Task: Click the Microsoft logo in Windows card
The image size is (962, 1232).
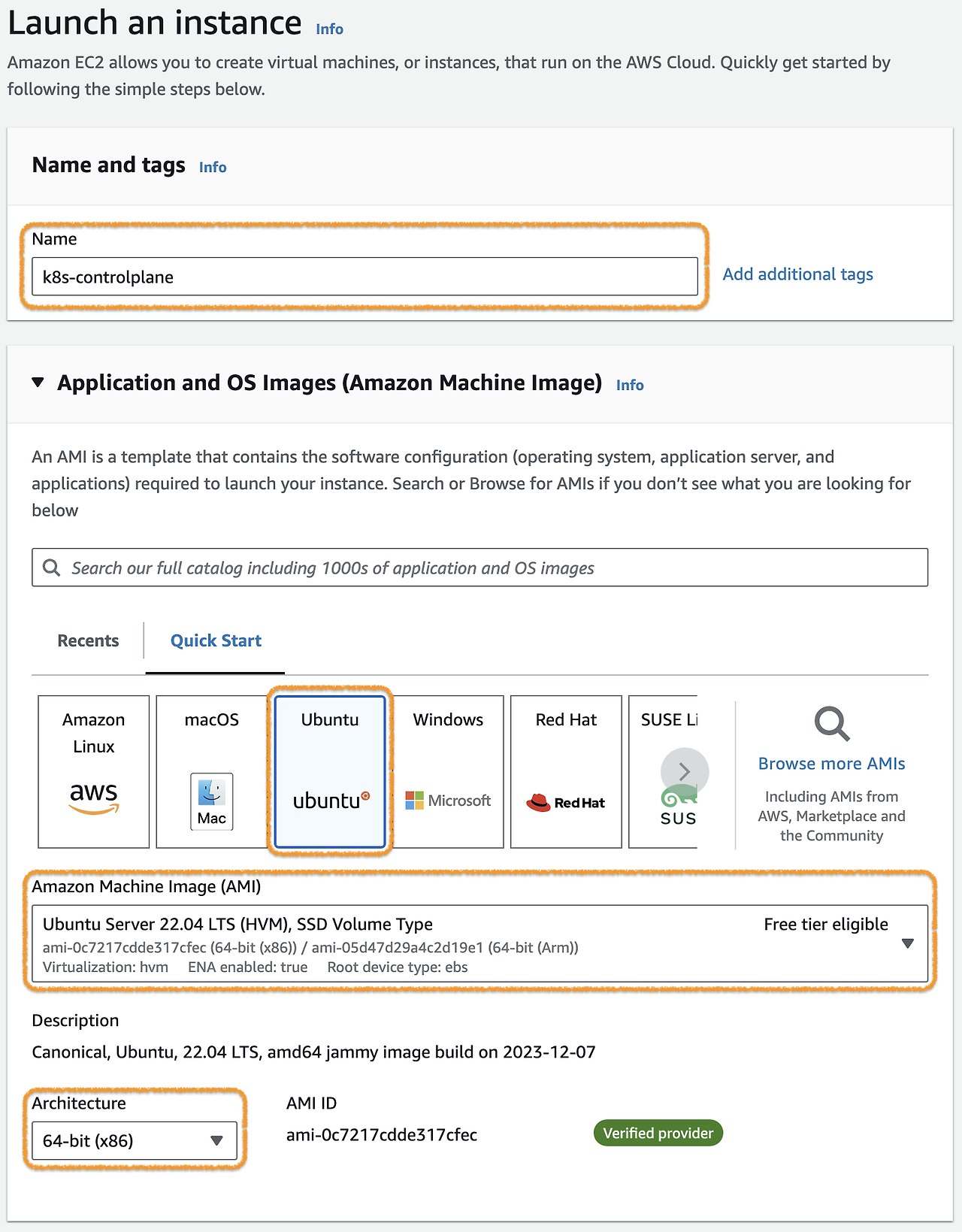Action: pyautogui.click(x=448, y=801)
